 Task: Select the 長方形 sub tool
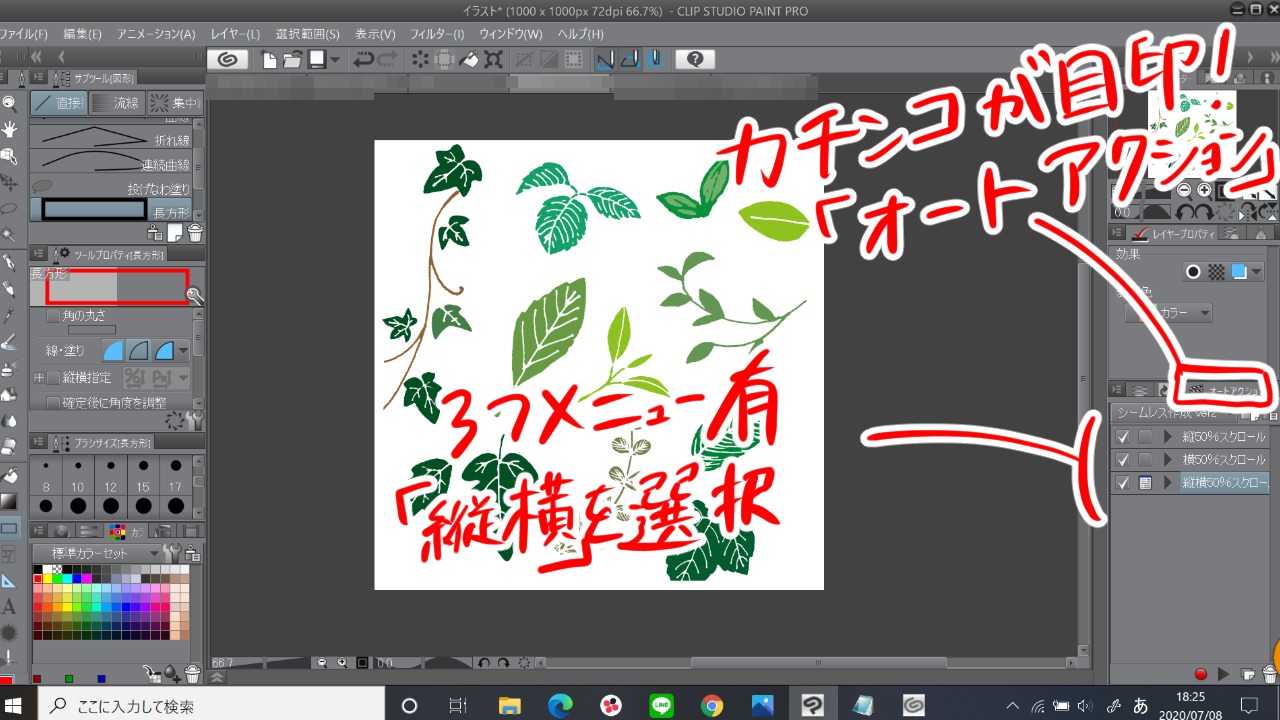click(x=111, y=210)
